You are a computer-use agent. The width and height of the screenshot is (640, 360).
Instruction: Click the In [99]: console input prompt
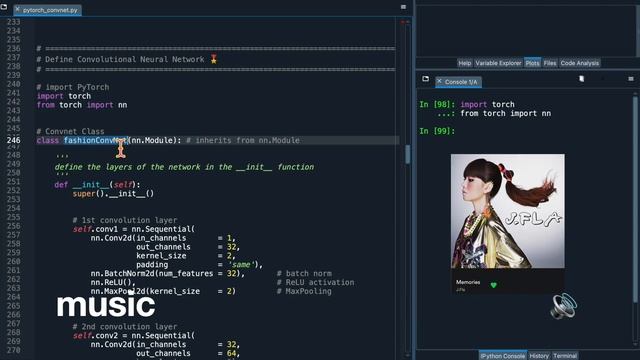click(x=437, y=131)
